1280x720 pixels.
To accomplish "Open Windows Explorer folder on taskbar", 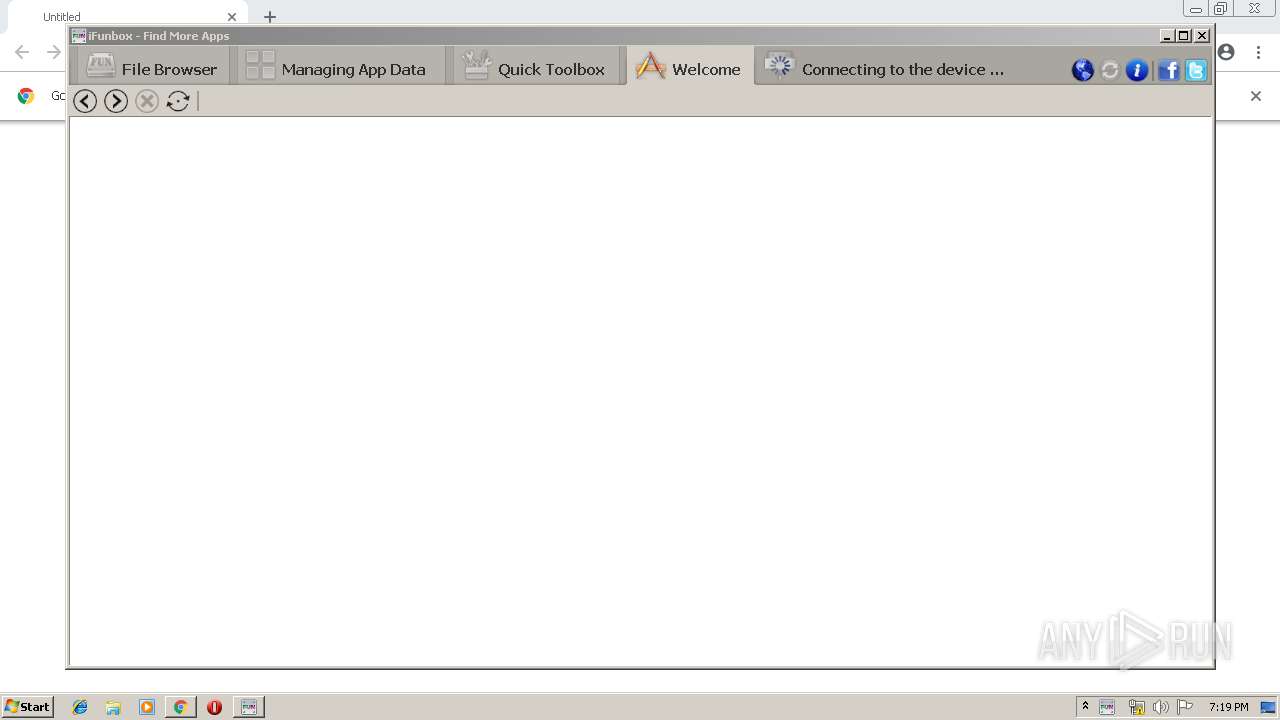I will [113, 707].
